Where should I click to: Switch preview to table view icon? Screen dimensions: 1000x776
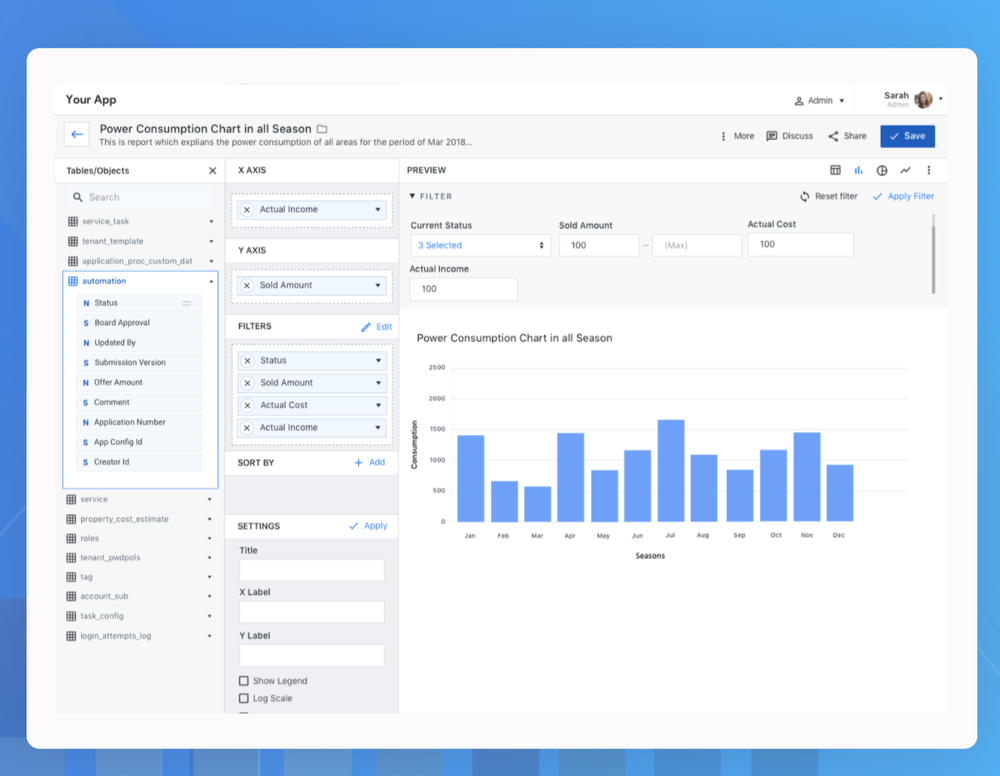click(x=838, y=170)
